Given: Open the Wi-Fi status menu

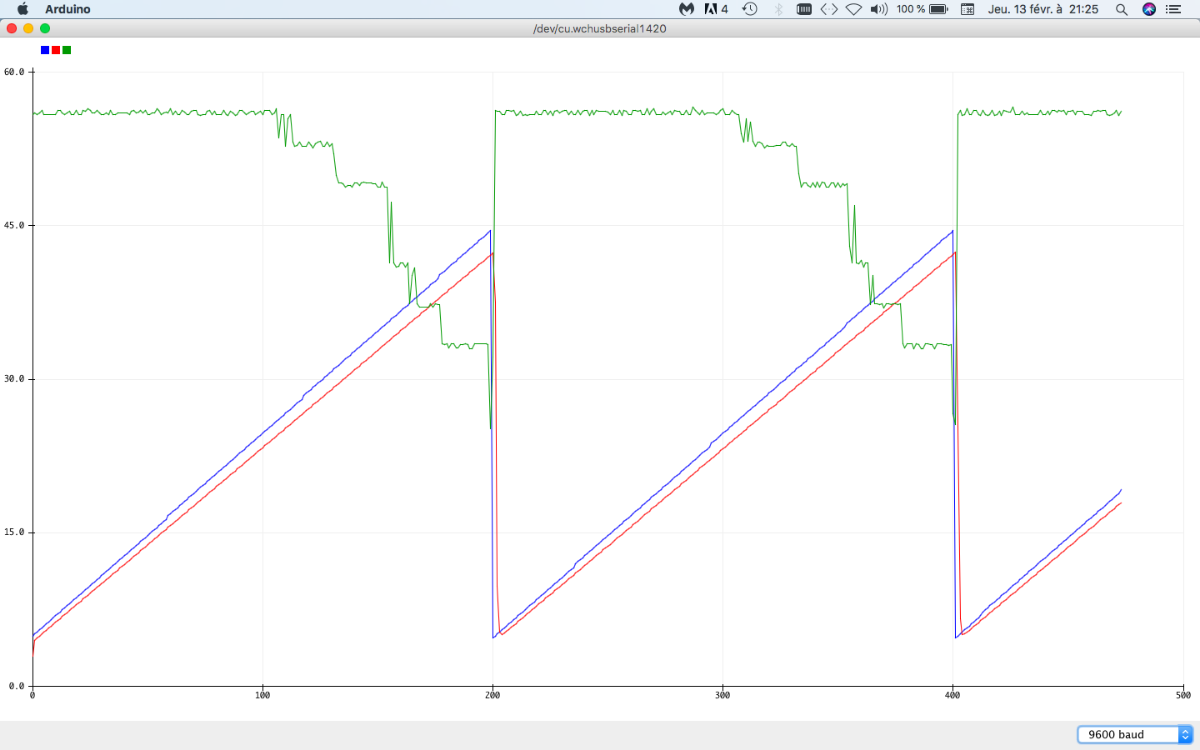Looking at the screenshot, I should click(x=853, y=9).
